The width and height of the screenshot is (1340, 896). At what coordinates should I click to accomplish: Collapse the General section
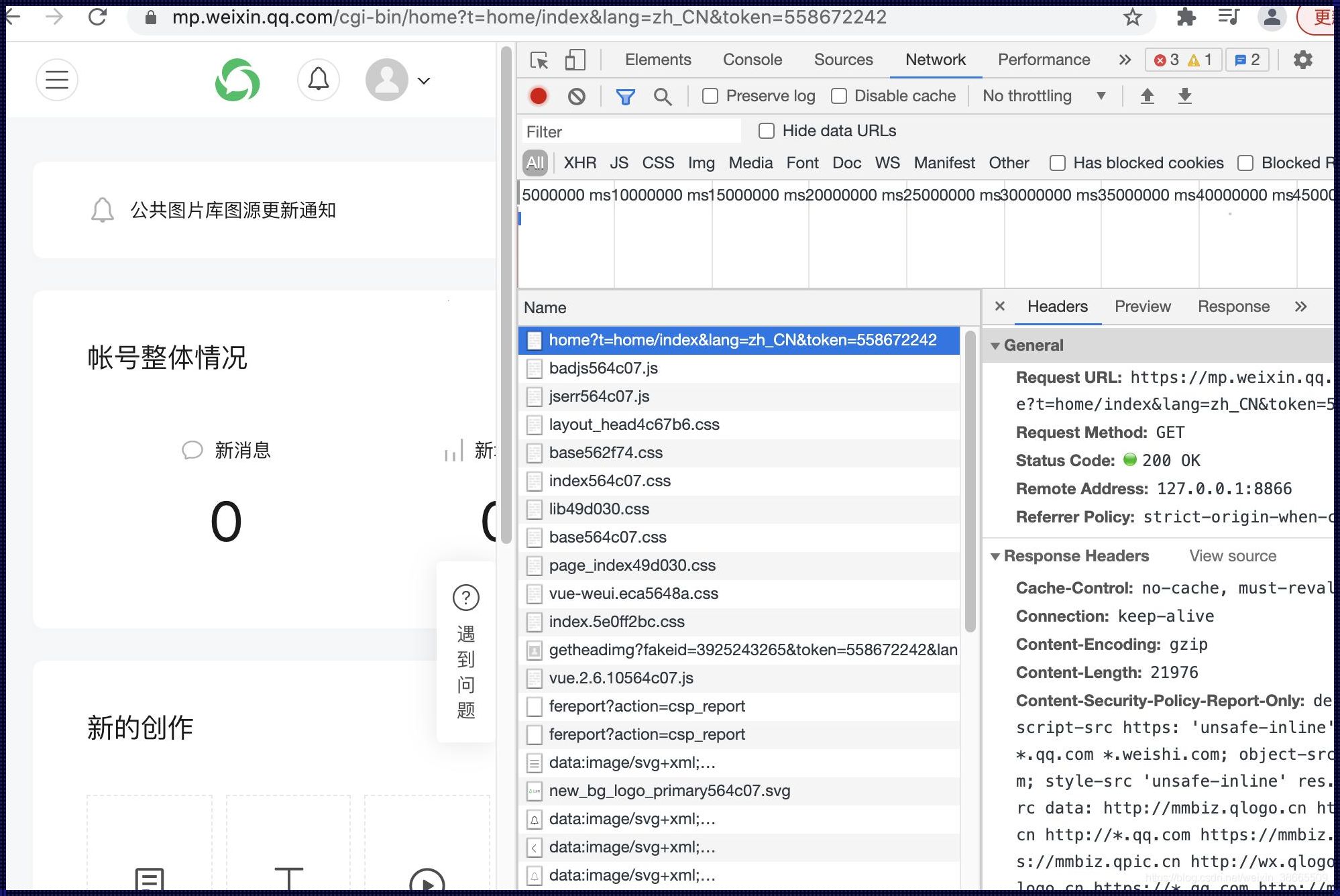tap(996, 346)
